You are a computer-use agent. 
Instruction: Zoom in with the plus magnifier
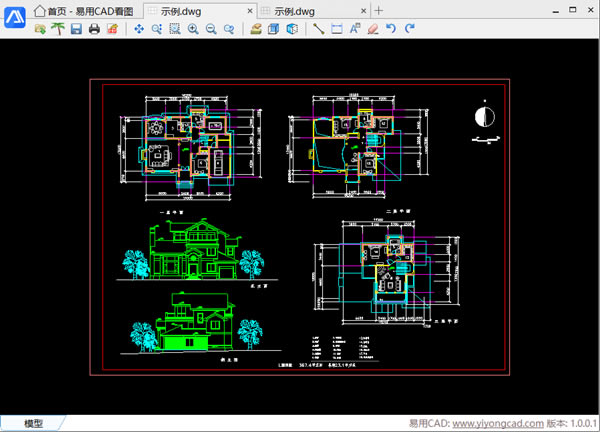click(193, 29)
